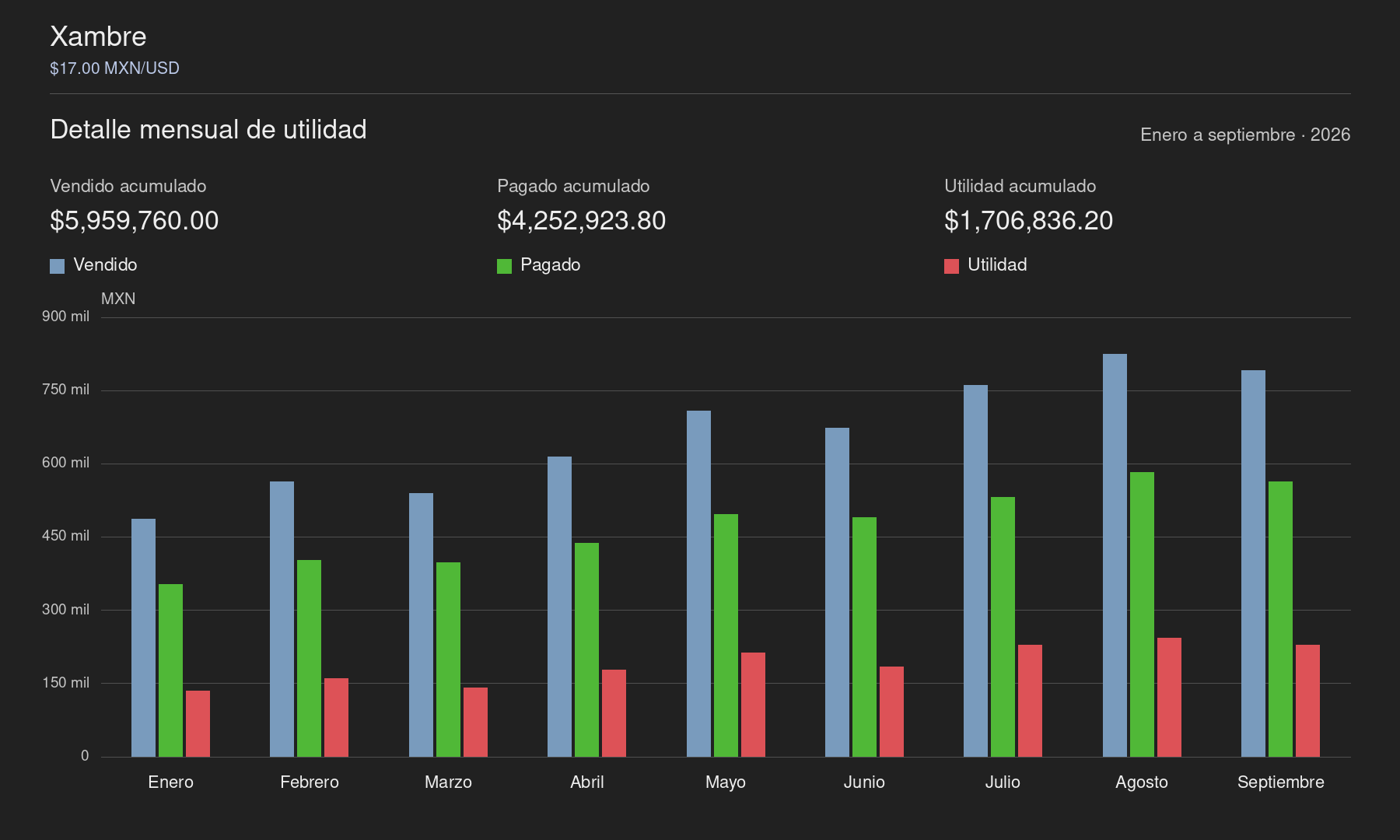
Task: Click the Xambre title
Action: [x=98, y=37]
